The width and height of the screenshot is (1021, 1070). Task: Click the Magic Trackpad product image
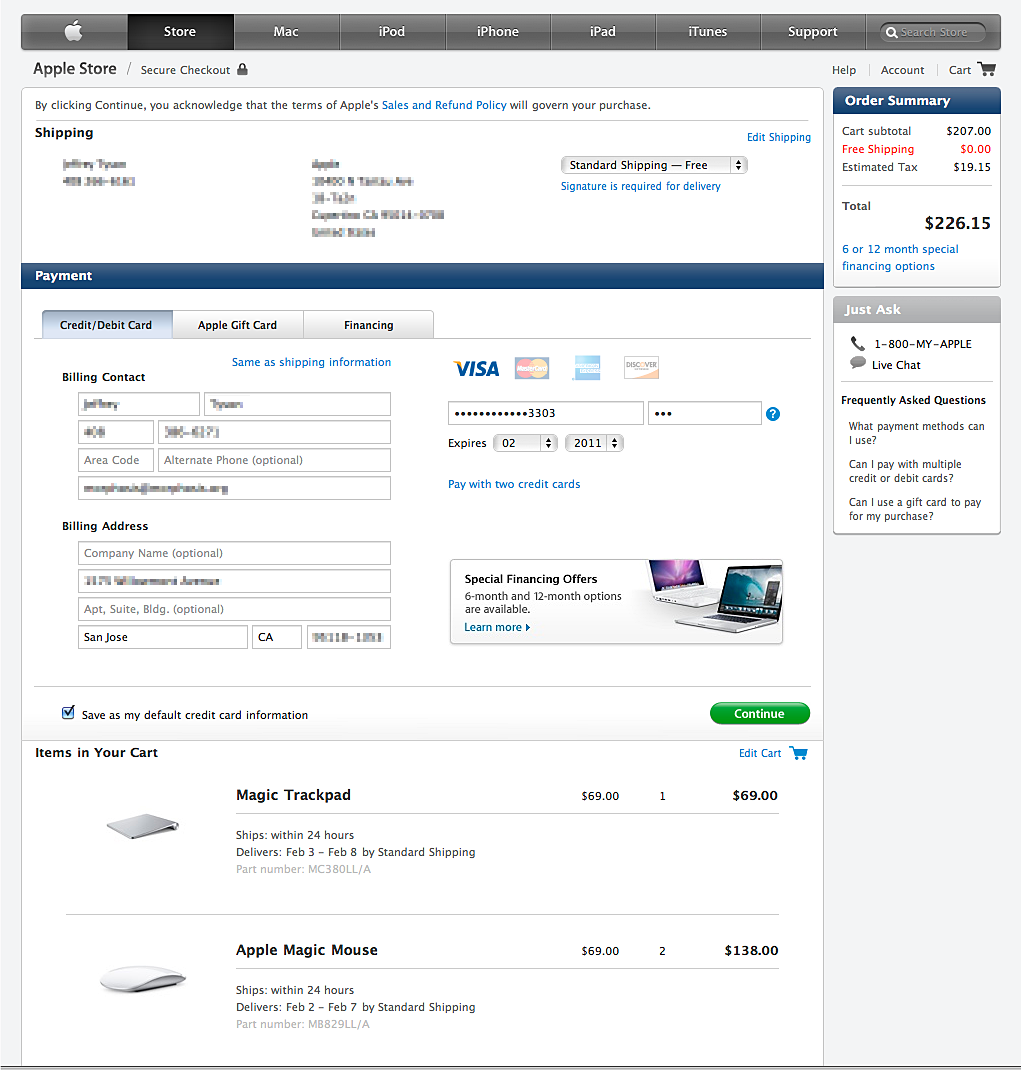point(143,826)
